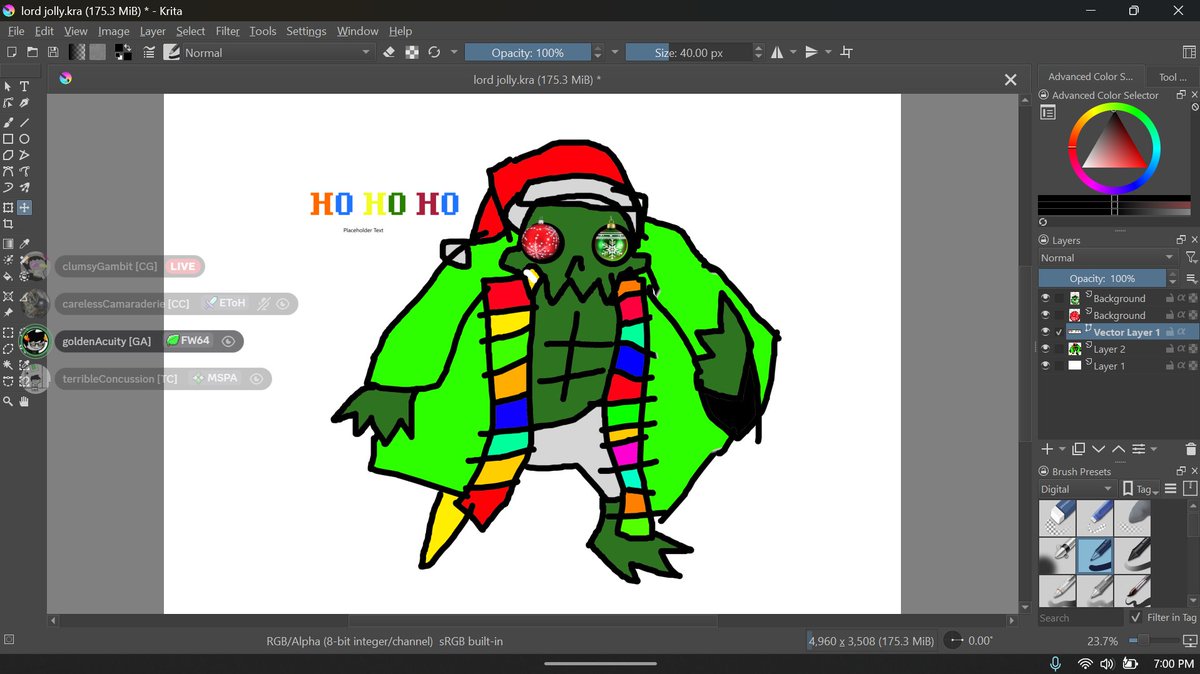Select the Move tool
The image size is (1200, 674).
pyautogui.click(x=24, y=208)
